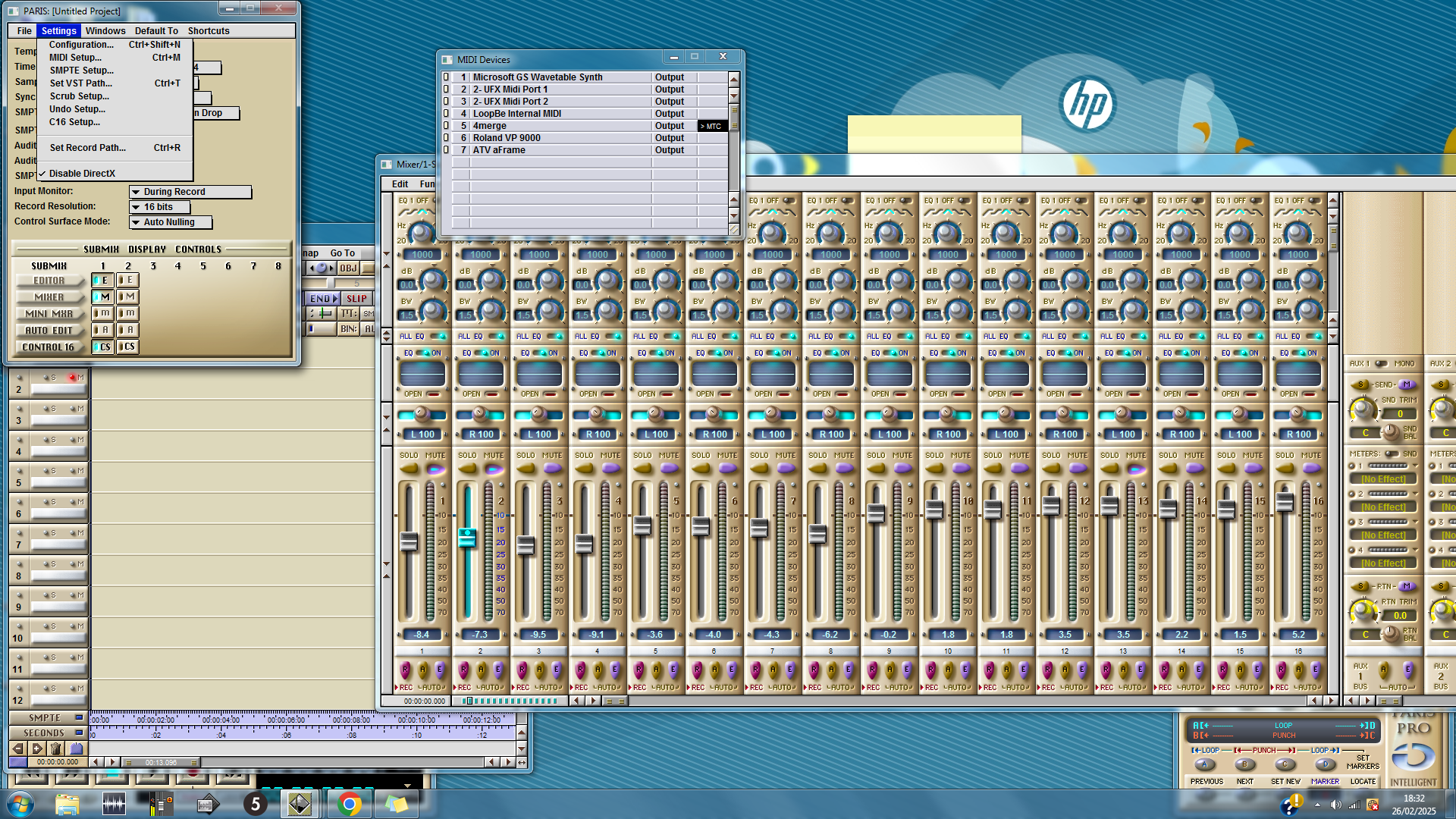Open Windows Explorer from the taskbar

(x=67, y=804)
